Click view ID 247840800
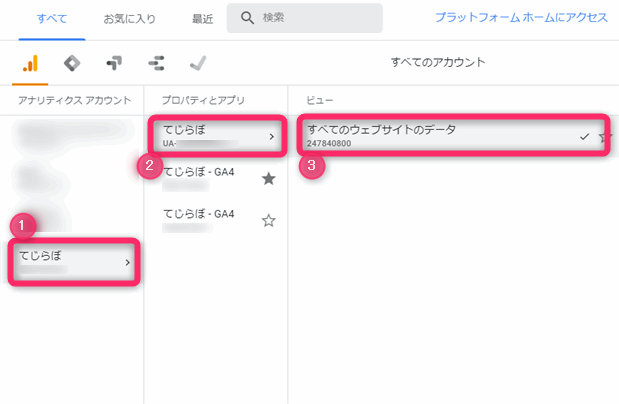 [x=329, y=143]
